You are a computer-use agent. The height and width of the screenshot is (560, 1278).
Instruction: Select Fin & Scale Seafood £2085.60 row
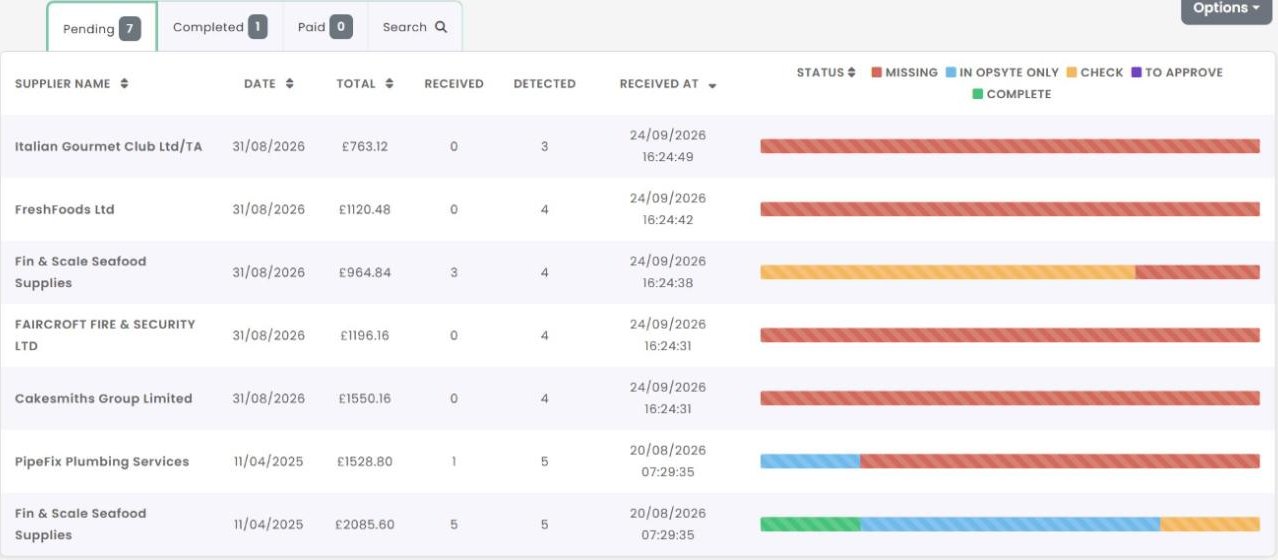tap(638, 524)
